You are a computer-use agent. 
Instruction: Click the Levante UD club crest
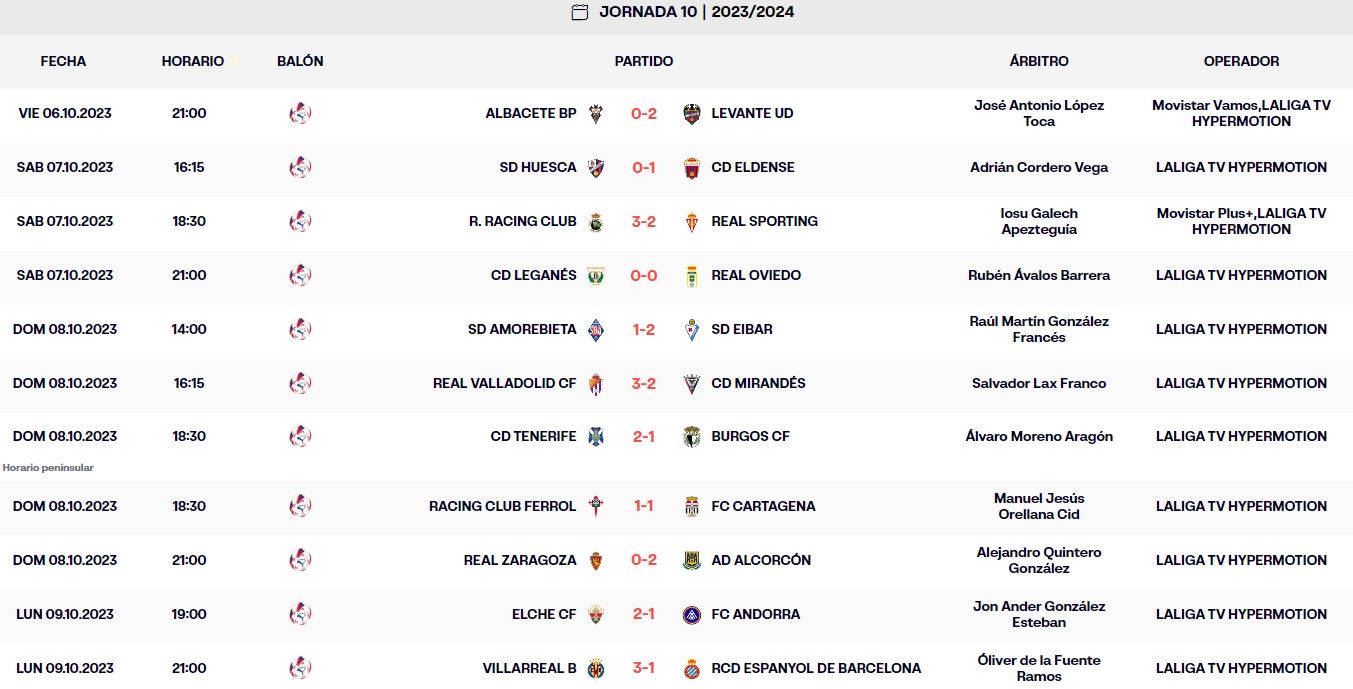(691, 114)
